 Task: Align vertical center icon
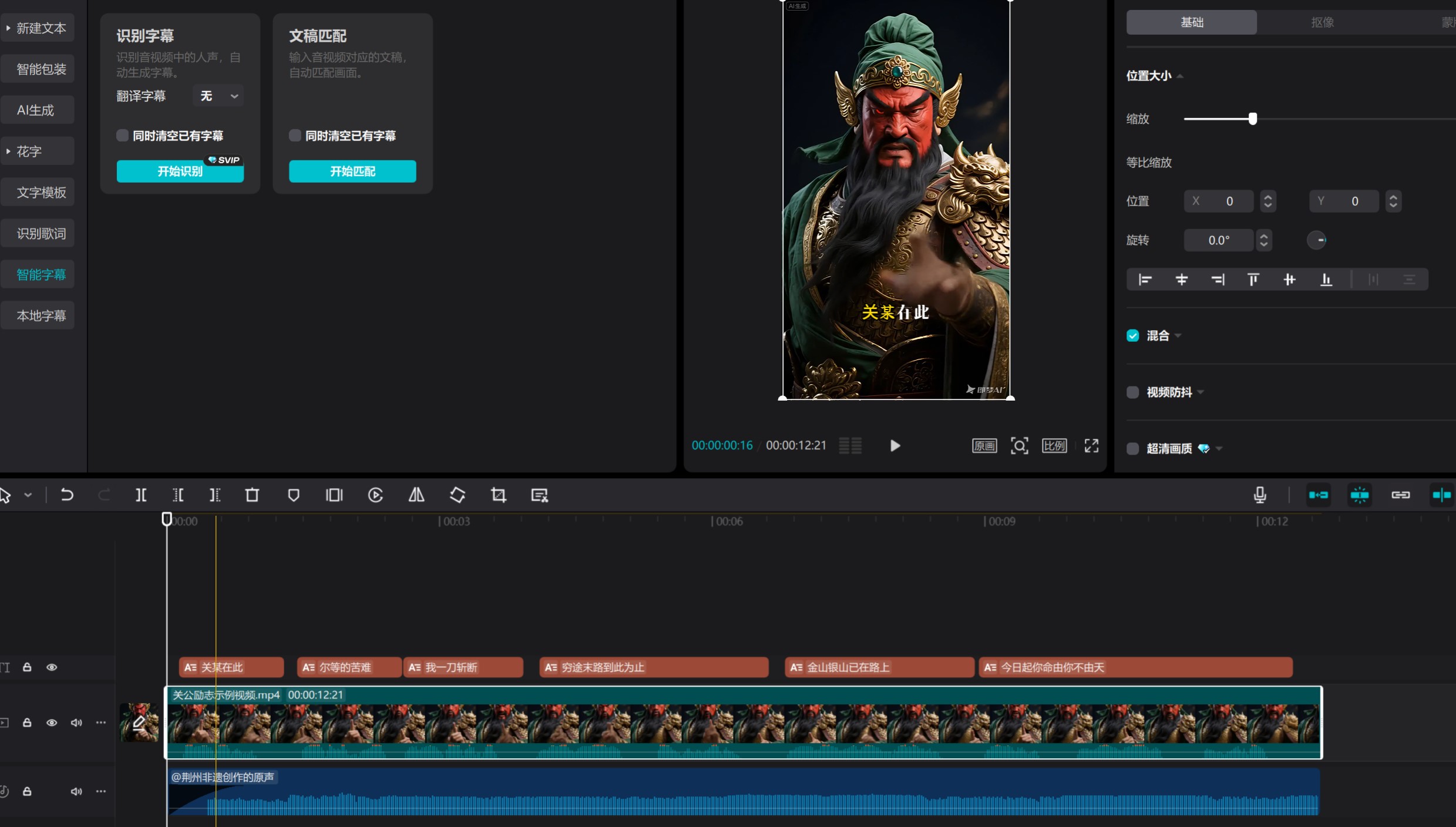click(x=1290, y=280)
